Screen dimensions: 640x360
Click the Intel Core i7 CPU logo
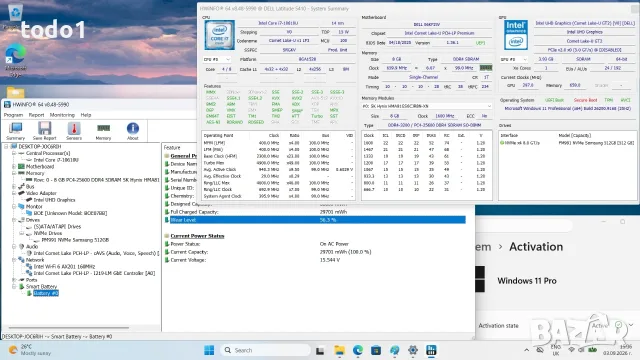[220, 35]
